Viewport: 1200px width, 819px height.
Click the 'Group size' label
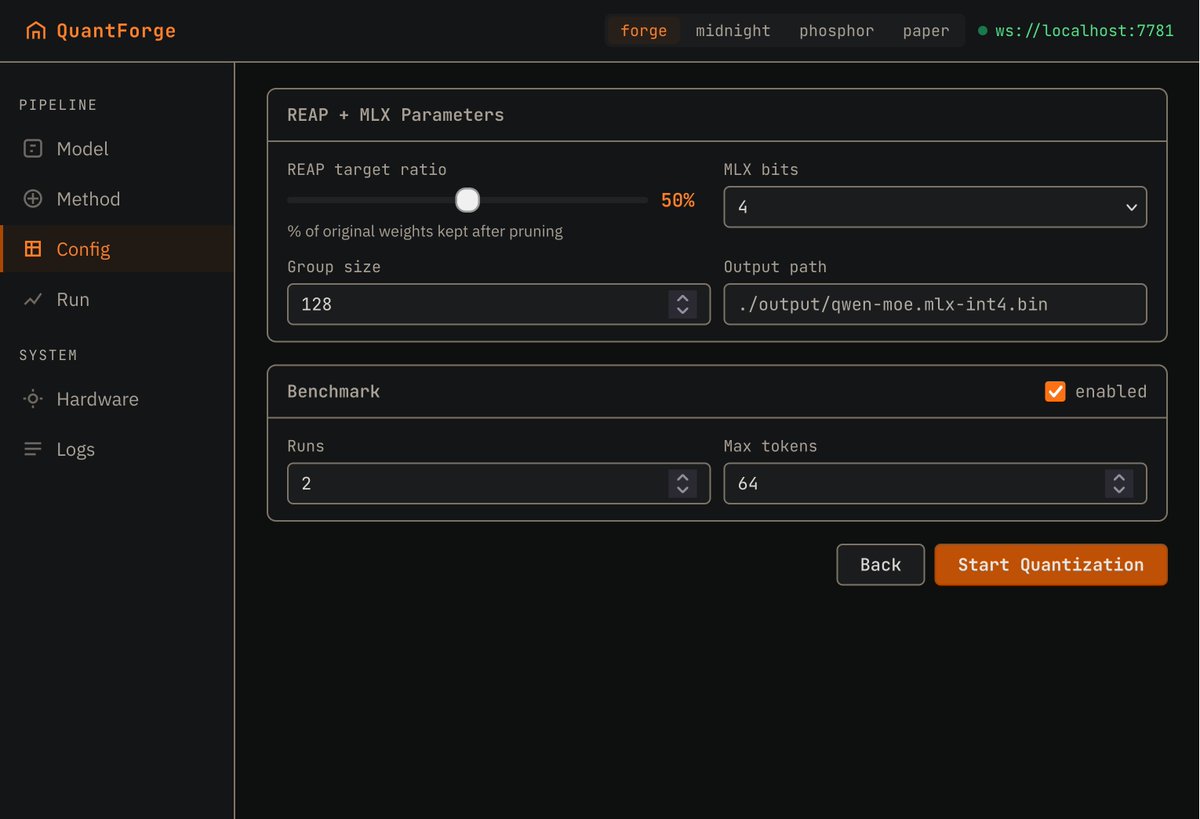[334, 267]
